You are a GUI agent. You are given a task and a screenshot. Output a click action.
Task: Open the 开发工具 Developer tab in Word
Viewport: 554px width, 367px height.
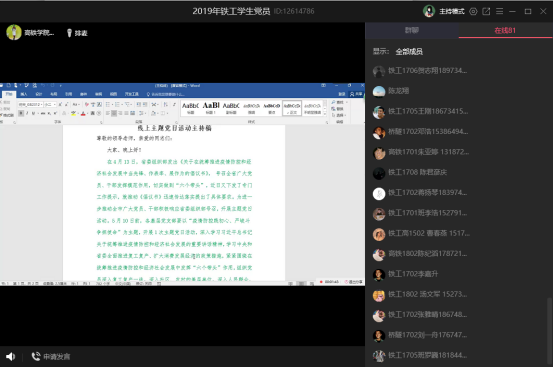click(x=131, y=94)
